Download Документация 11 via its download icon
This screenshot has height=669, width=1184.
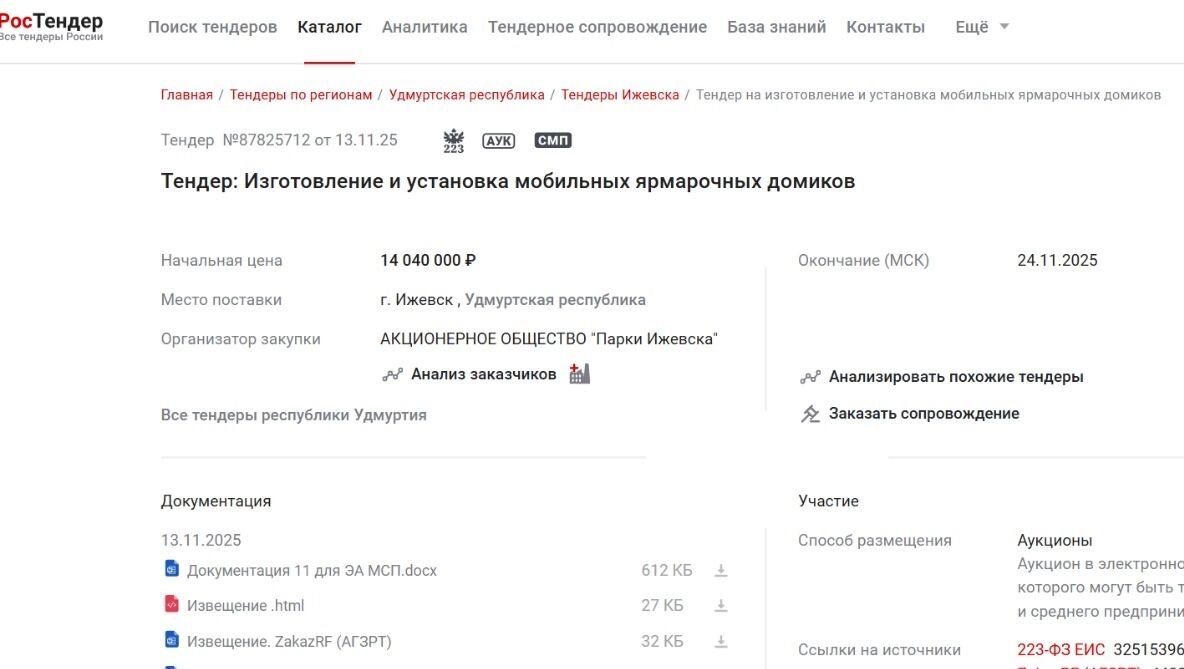point(721,569)
